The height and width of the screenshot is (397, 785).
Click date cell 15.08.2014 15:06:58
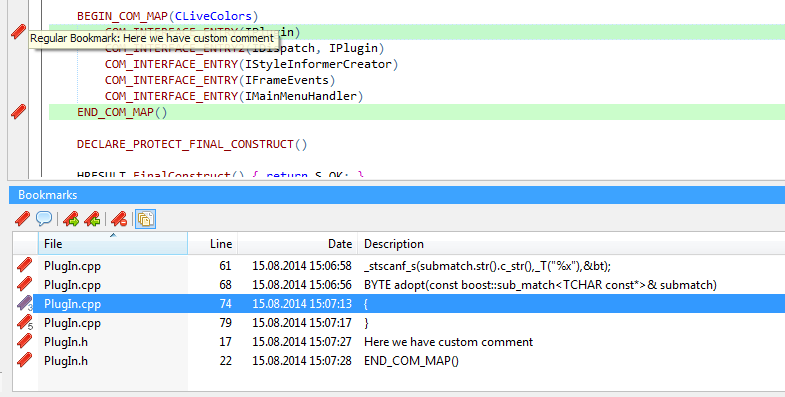(x=302, y=266)
